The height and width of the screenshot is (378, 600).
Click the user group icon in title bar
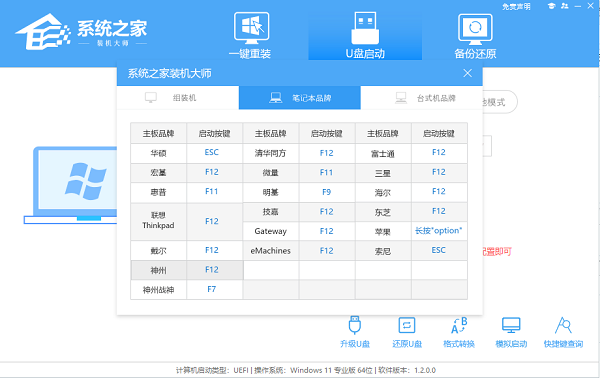coord(565,6)
